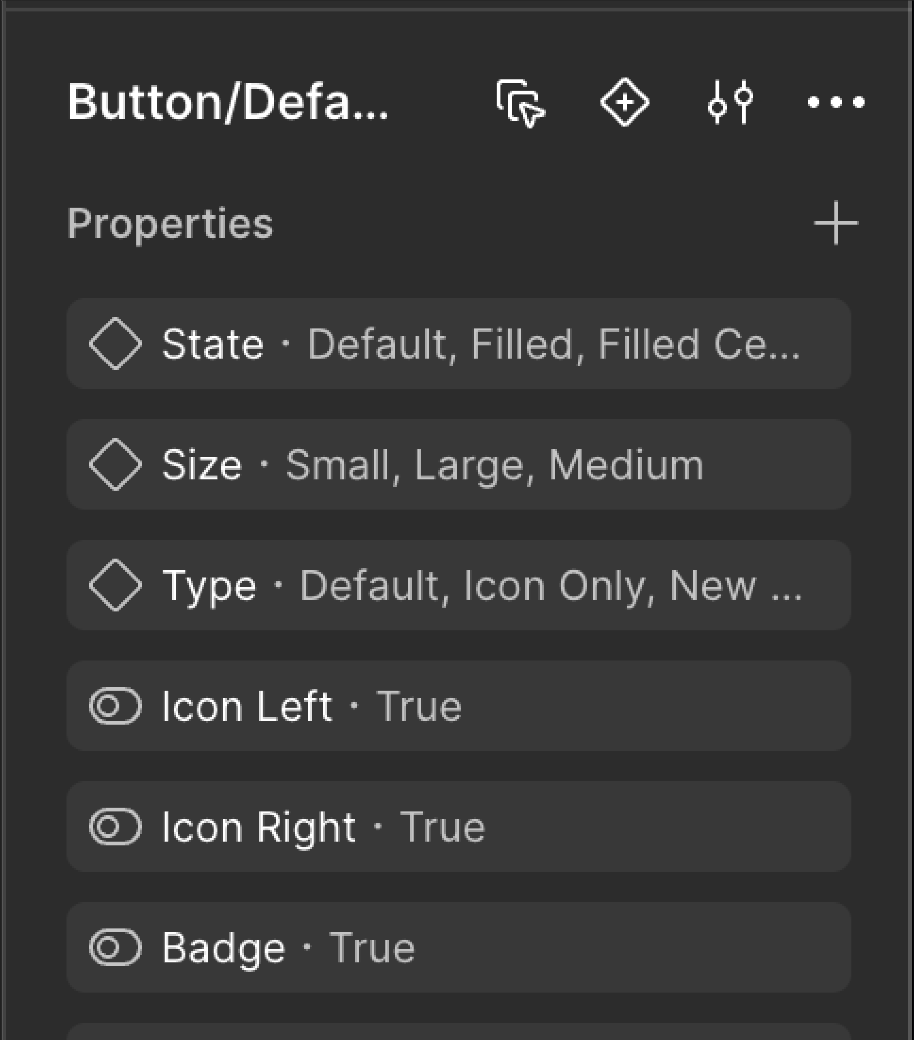Viewport: 914px width, 1040px height.
Task: Click the variant diamond icon beside Type
Action: 114,585
